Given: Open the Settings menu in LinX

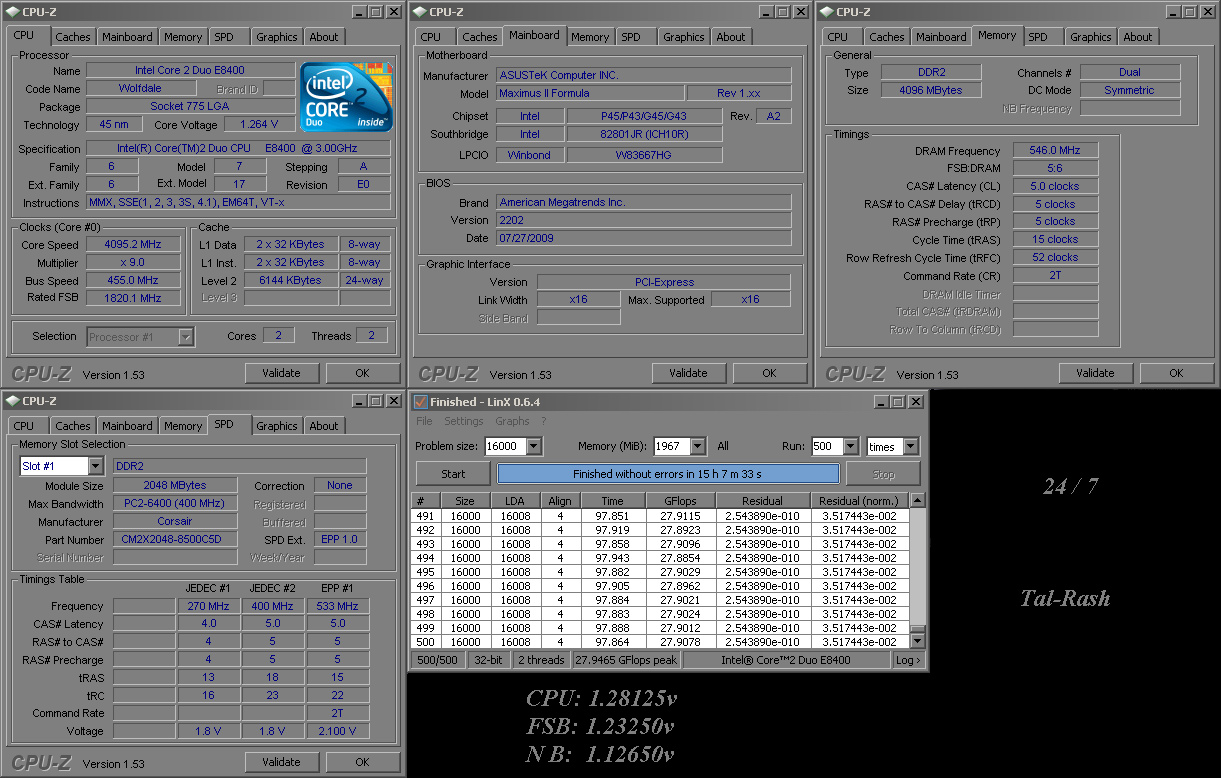Looking at the screenshot, I should 464,421.
